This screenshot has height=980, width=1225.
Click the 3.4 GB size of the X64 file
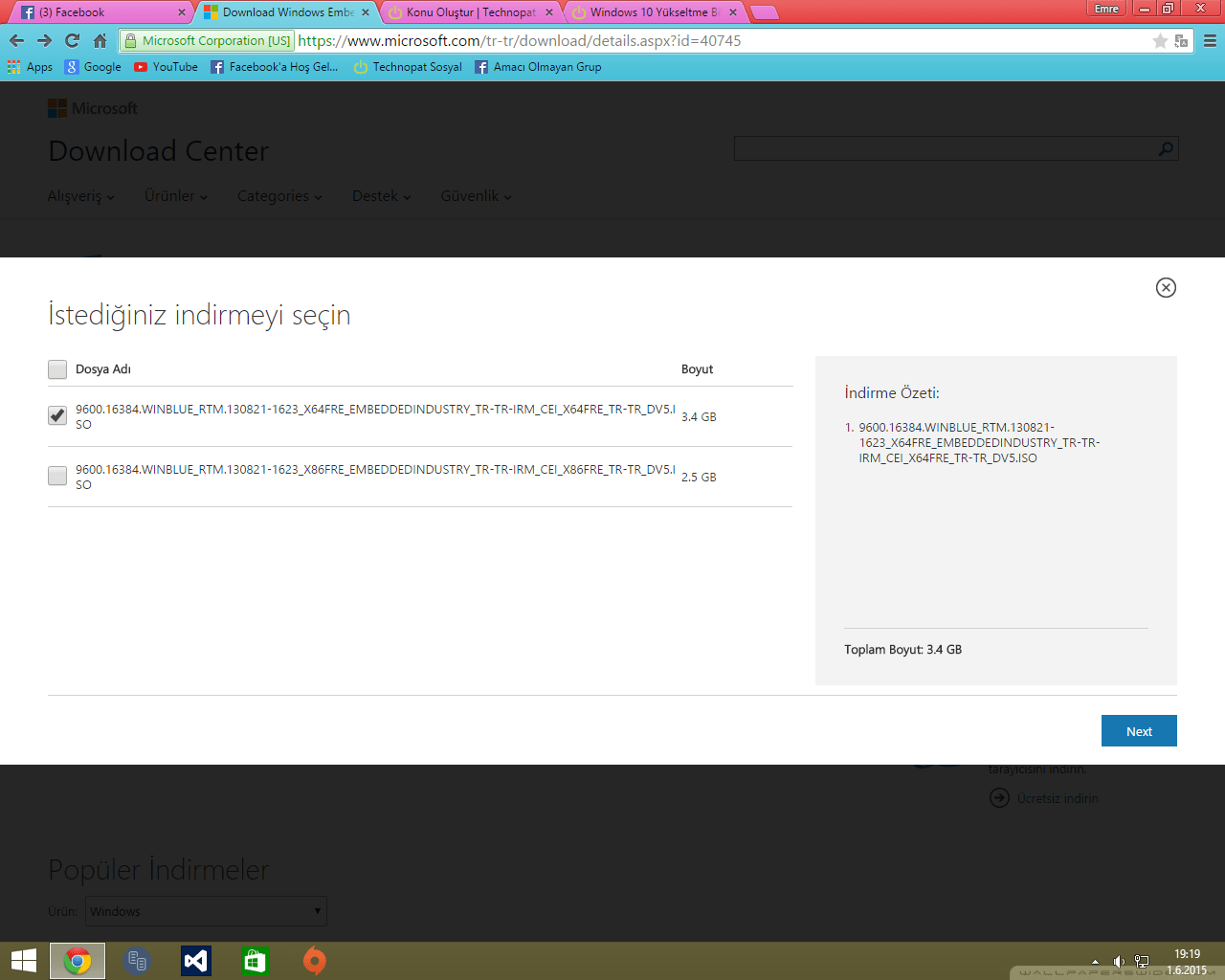tap(699, 416)
